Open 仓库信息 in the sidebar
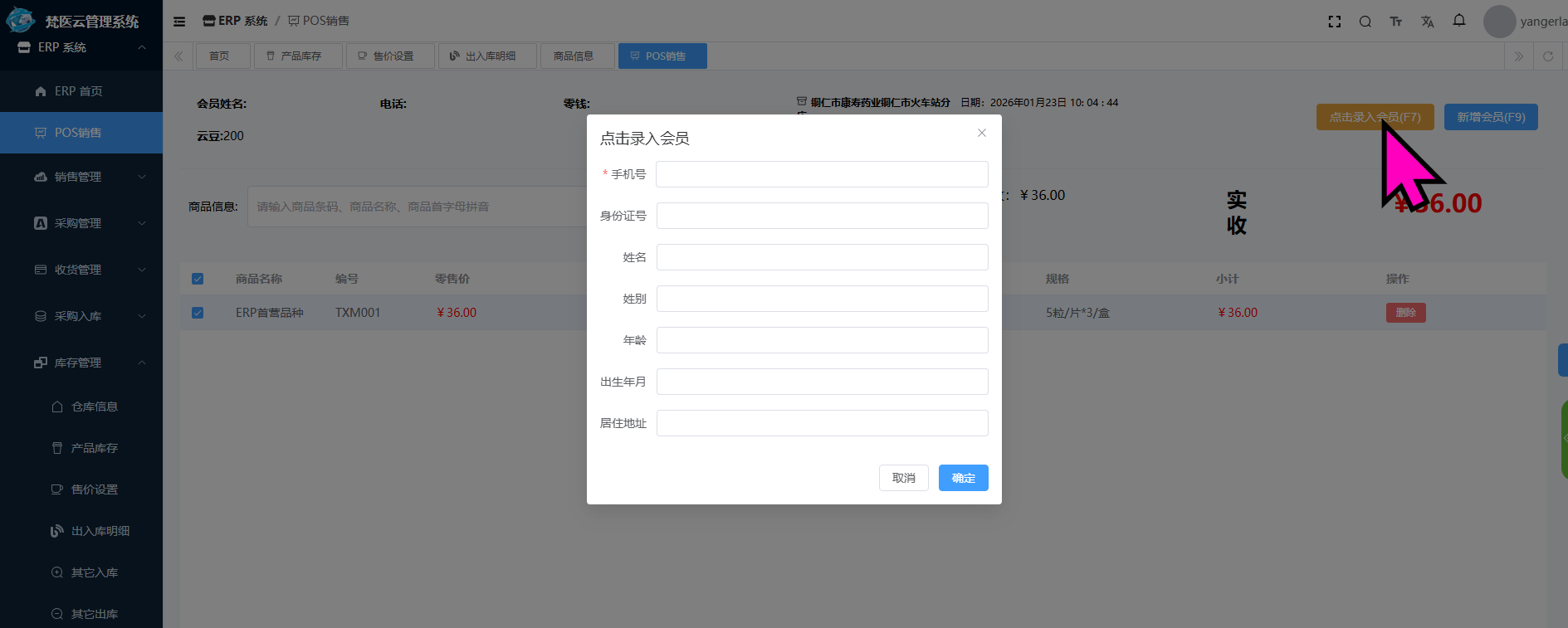The width and height of the screenshot is (1568, 628). coord(94,406)
